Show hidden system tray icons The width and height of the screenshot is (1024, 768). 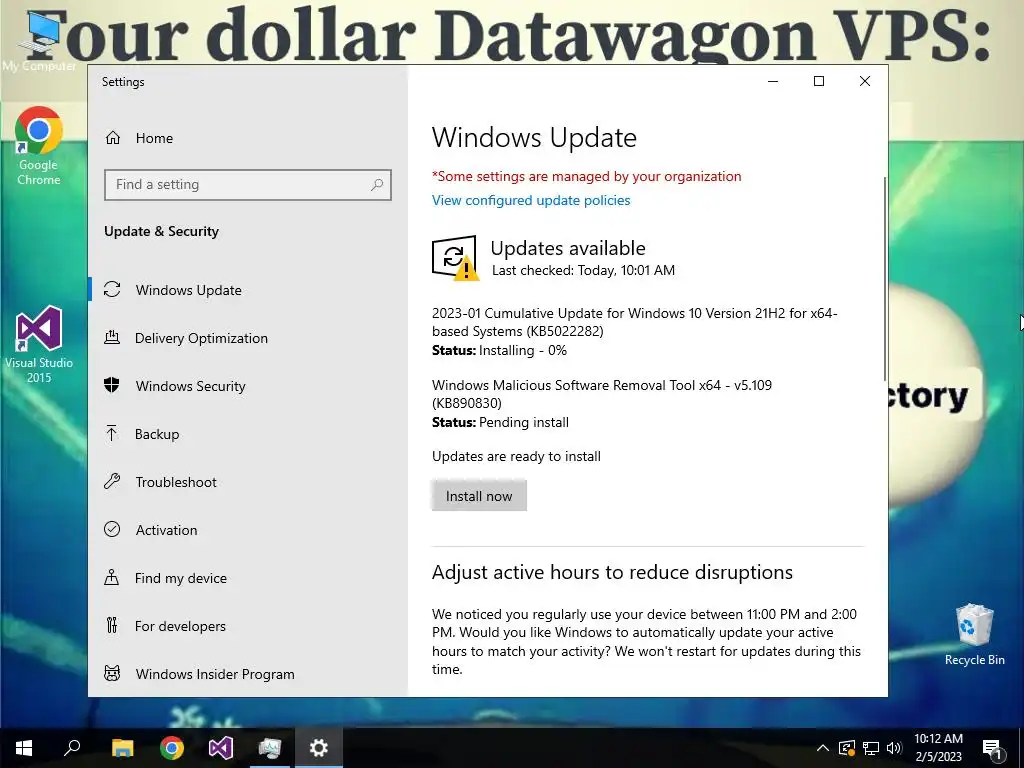pos(823,748)
